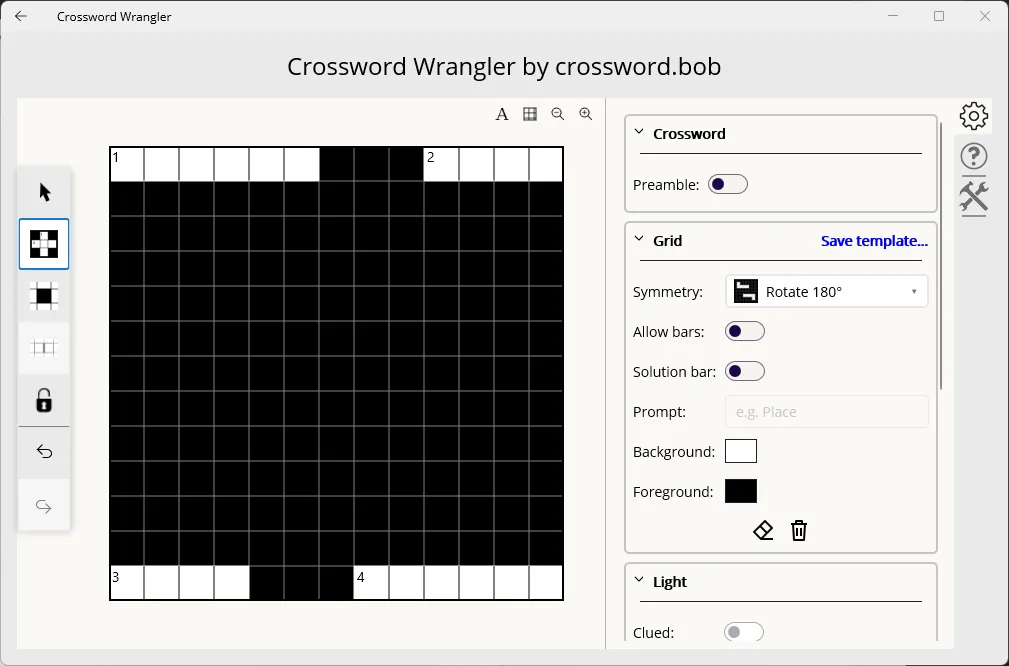
Task: Open the tools wrench panel
Action: (x=974, y=197)
